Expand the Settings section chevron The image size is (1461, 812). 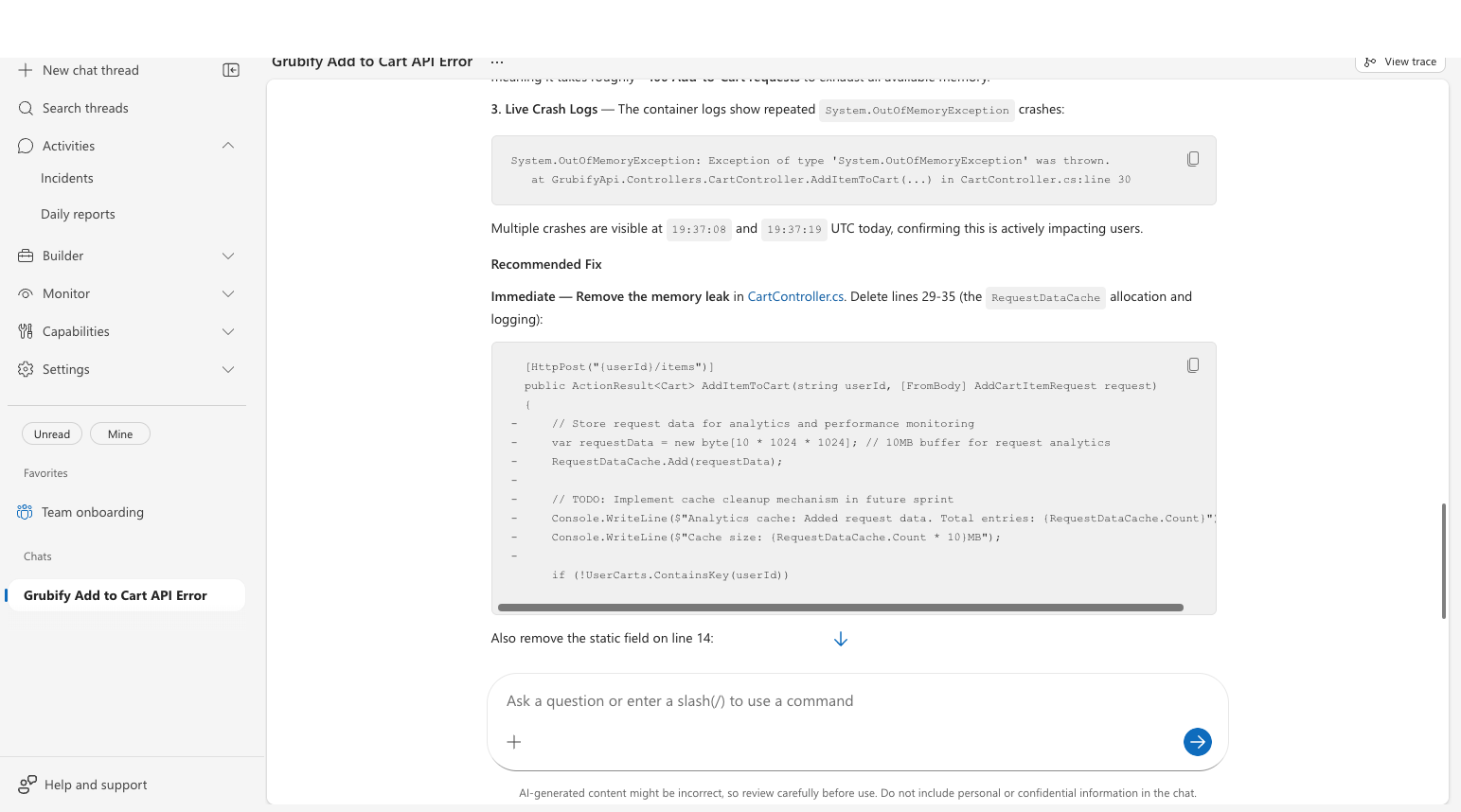click(x=228, y=369)
